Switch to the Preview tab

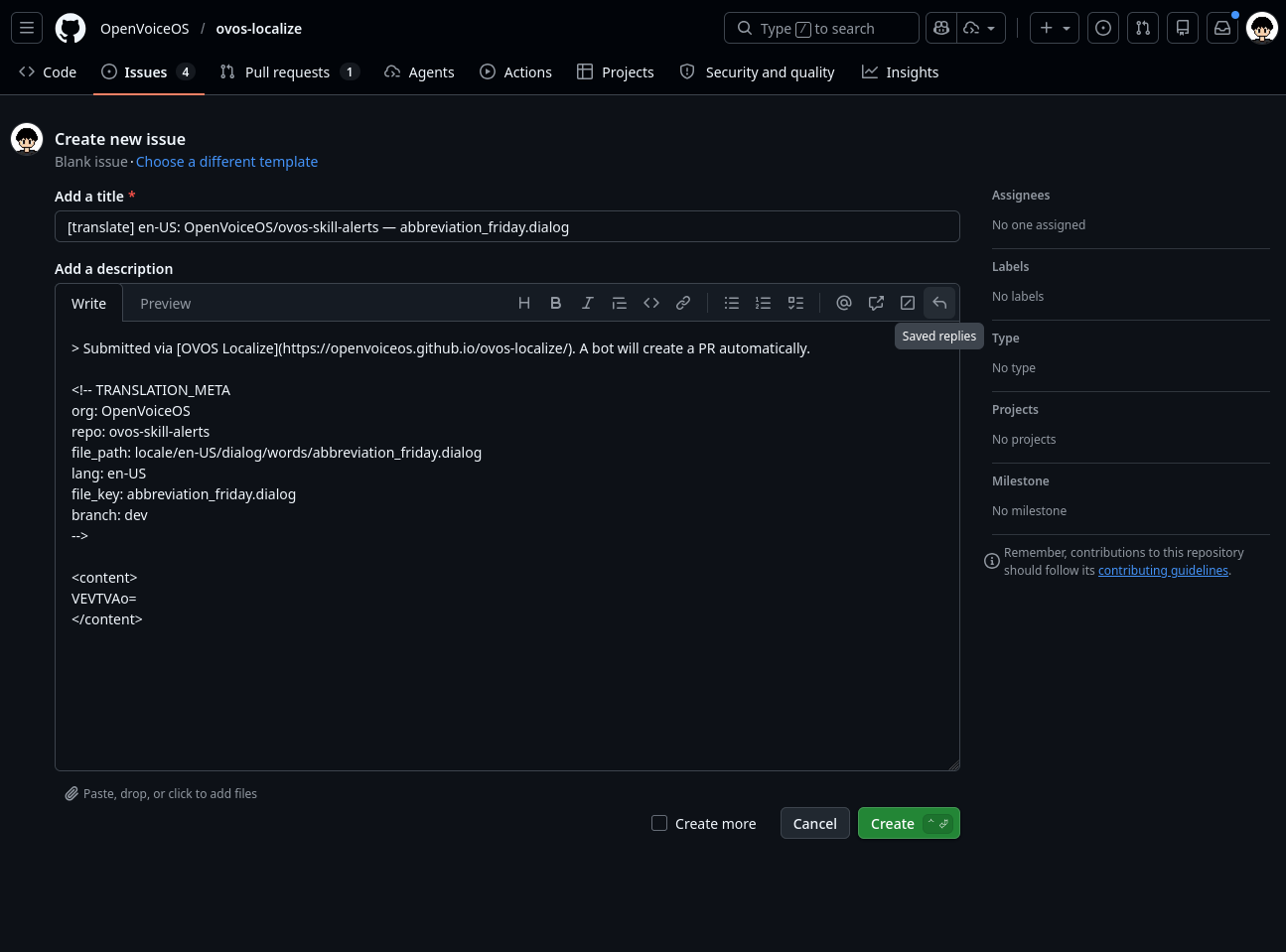165,303
